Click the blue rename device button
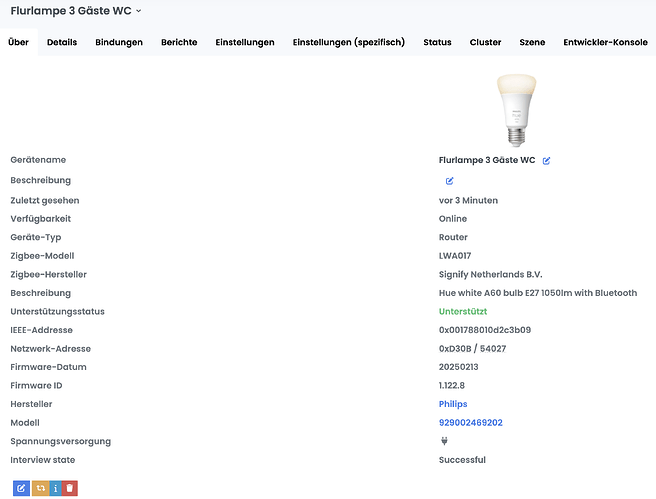The image size is (656, 499). tap(22, 488)
